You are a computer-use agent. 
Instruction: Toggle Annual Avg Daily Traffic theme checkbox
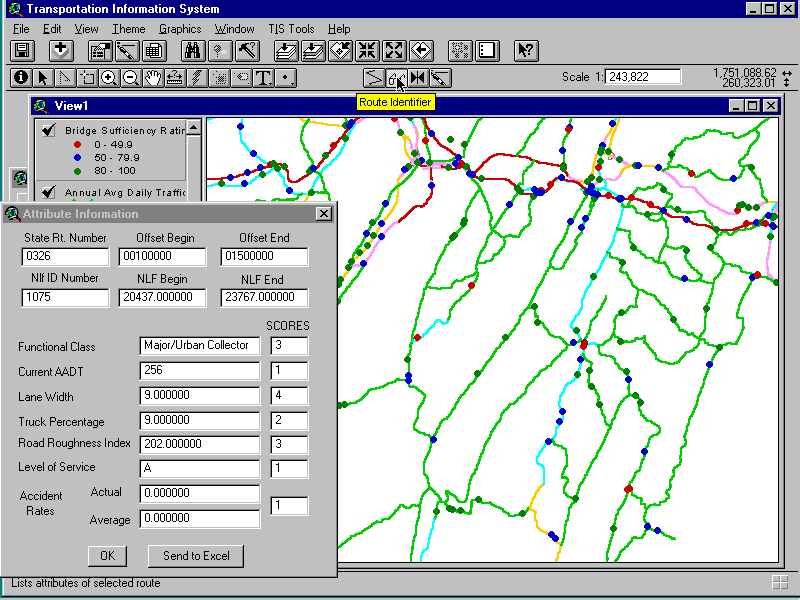point(48,191)
